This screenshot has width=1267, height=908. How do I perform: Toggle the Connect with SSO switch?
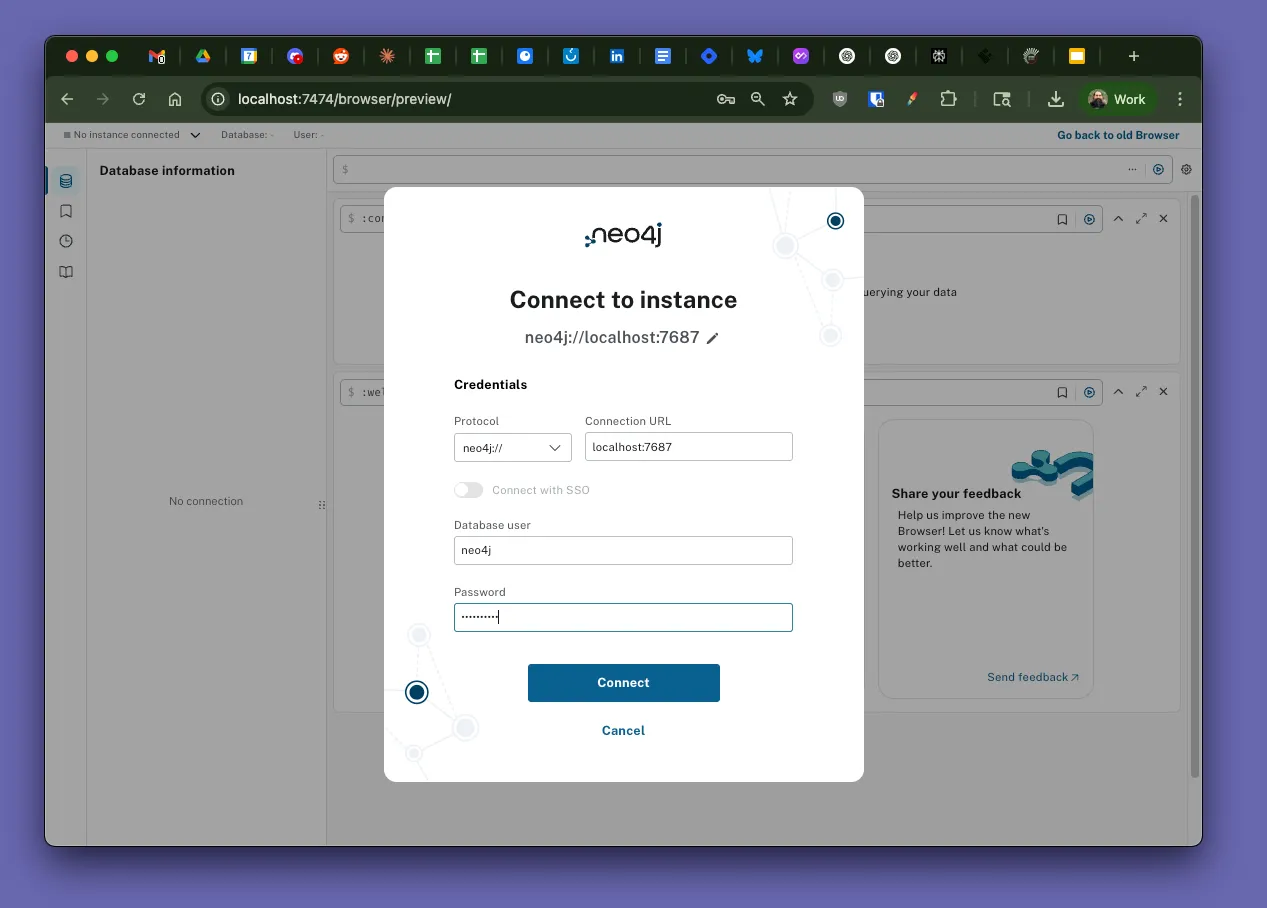[468, 490]
